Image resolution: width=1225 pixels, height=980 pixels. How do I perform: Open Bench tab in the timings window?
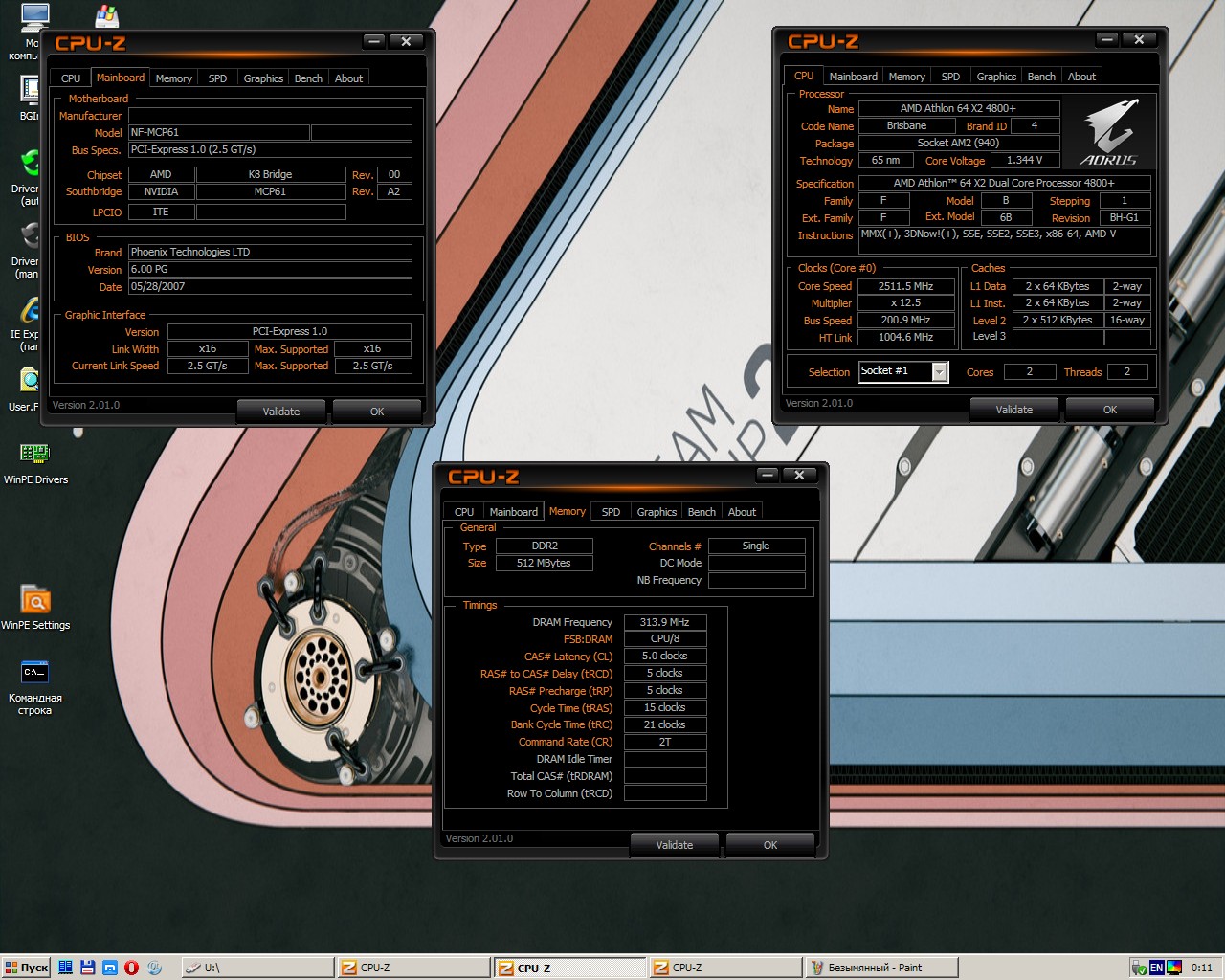[702, 512]
